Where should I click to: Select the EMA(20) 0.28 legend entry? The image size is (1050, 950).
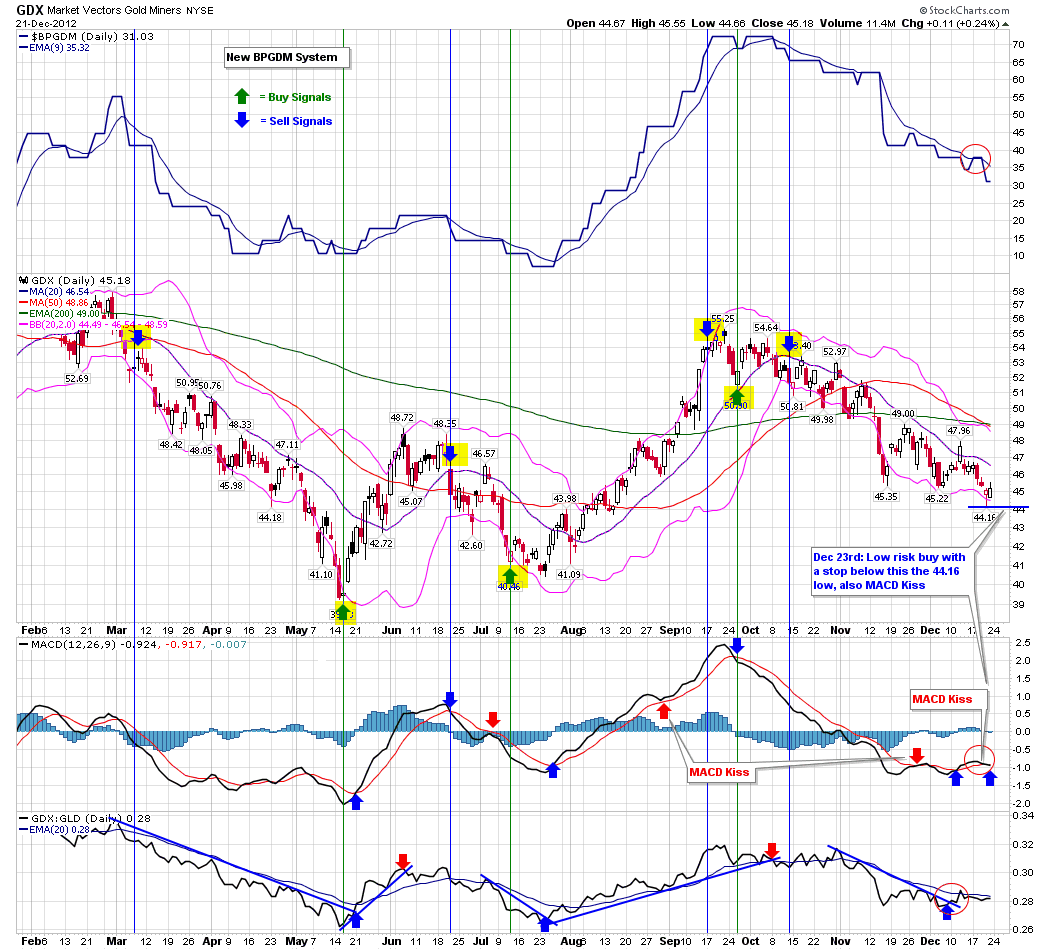click(x=55, y=829)
